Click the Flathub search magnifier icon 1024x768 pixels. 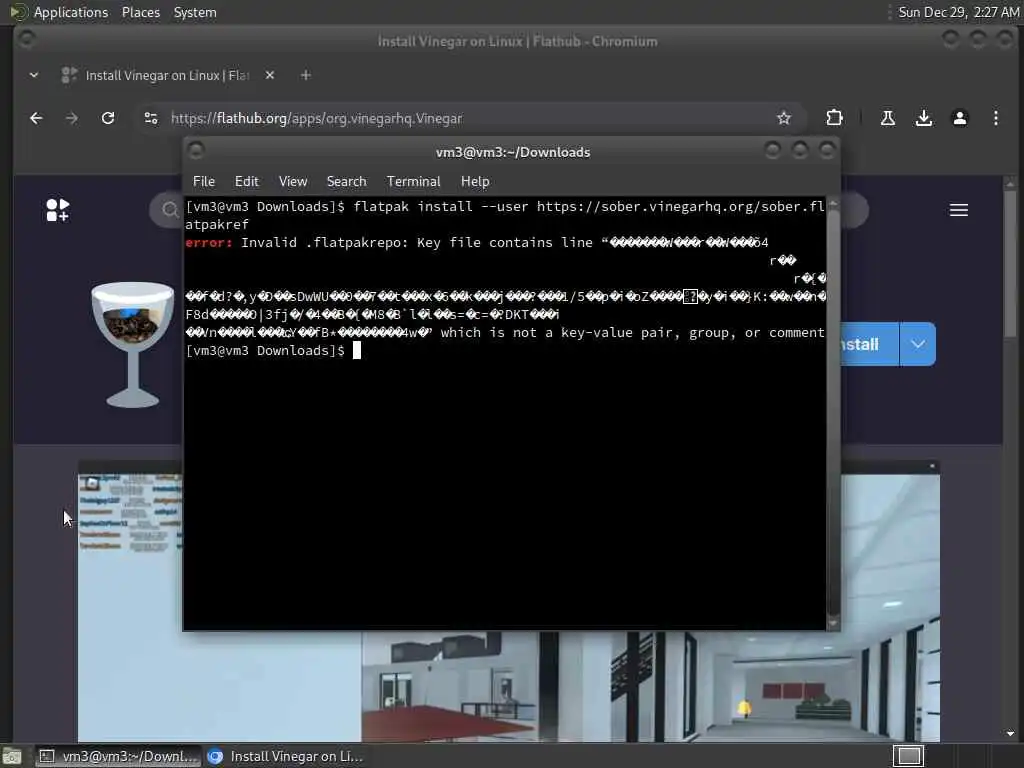[x=170, y=210]
